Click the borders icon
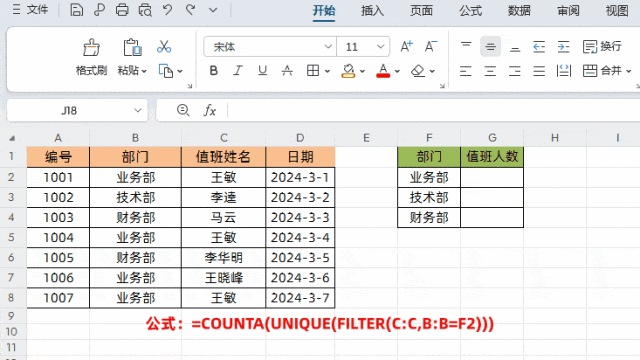Image resolution: width=640 pixels, height=360 pixels. [313, 71]
